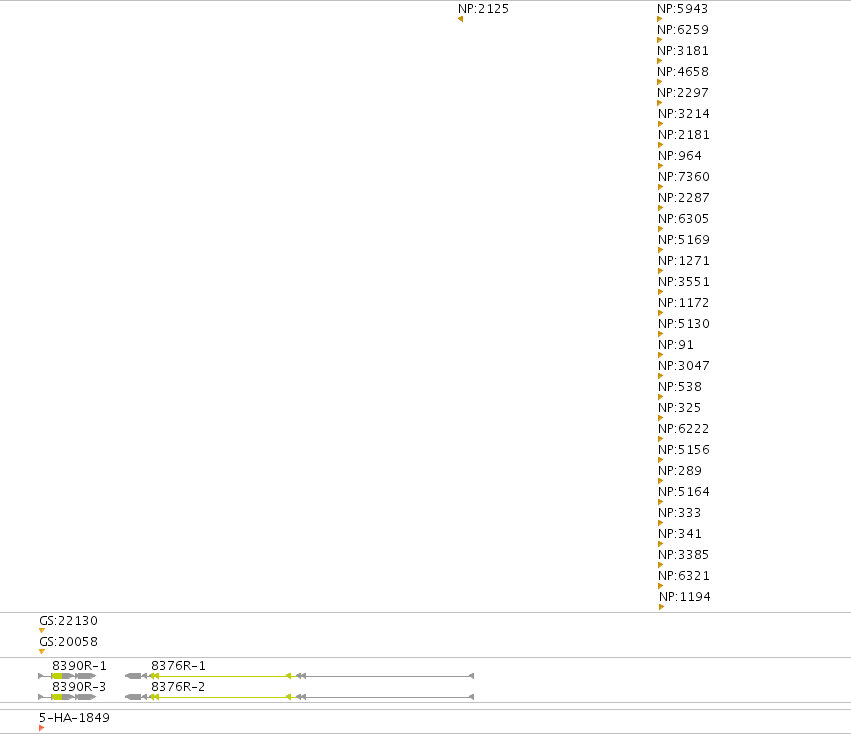Screen dimensions: 851x734
Task: Select the NP:2297 feature label
Action: point(683,93)
